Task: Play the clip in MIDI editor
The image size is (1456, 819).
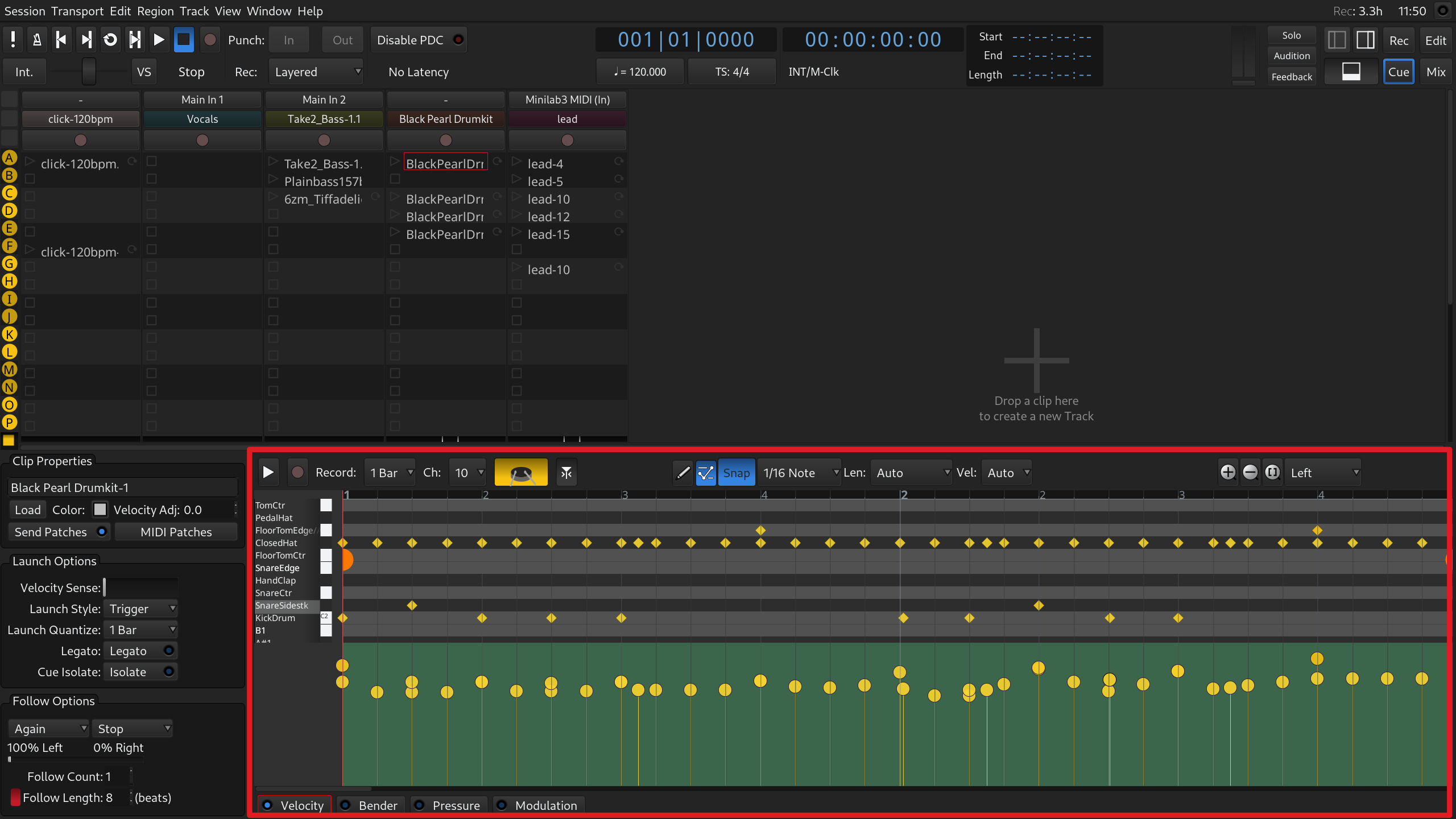Action: coord(268,473)
